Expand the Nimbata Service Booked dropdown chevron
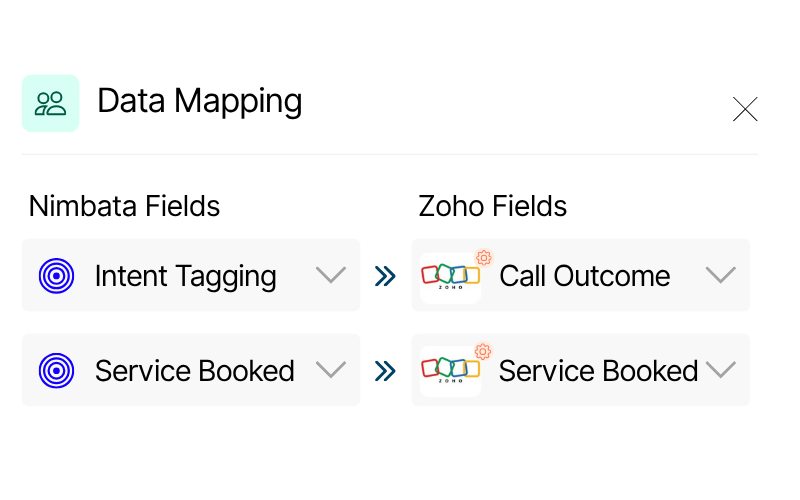800x500 pixels. (330, 370)
